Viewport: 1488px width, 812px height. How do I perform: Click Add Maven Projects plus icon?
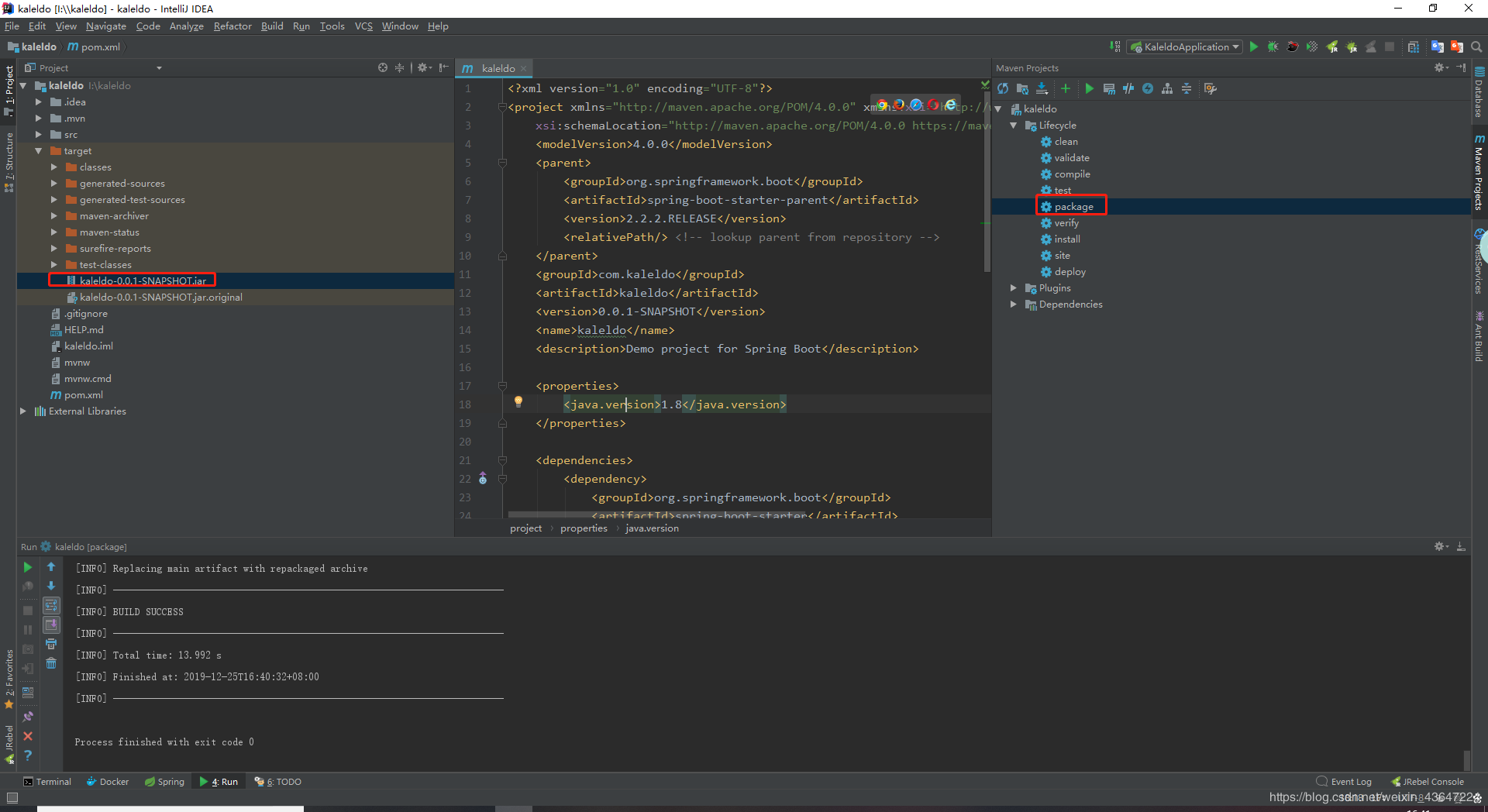pos(1066,89)
